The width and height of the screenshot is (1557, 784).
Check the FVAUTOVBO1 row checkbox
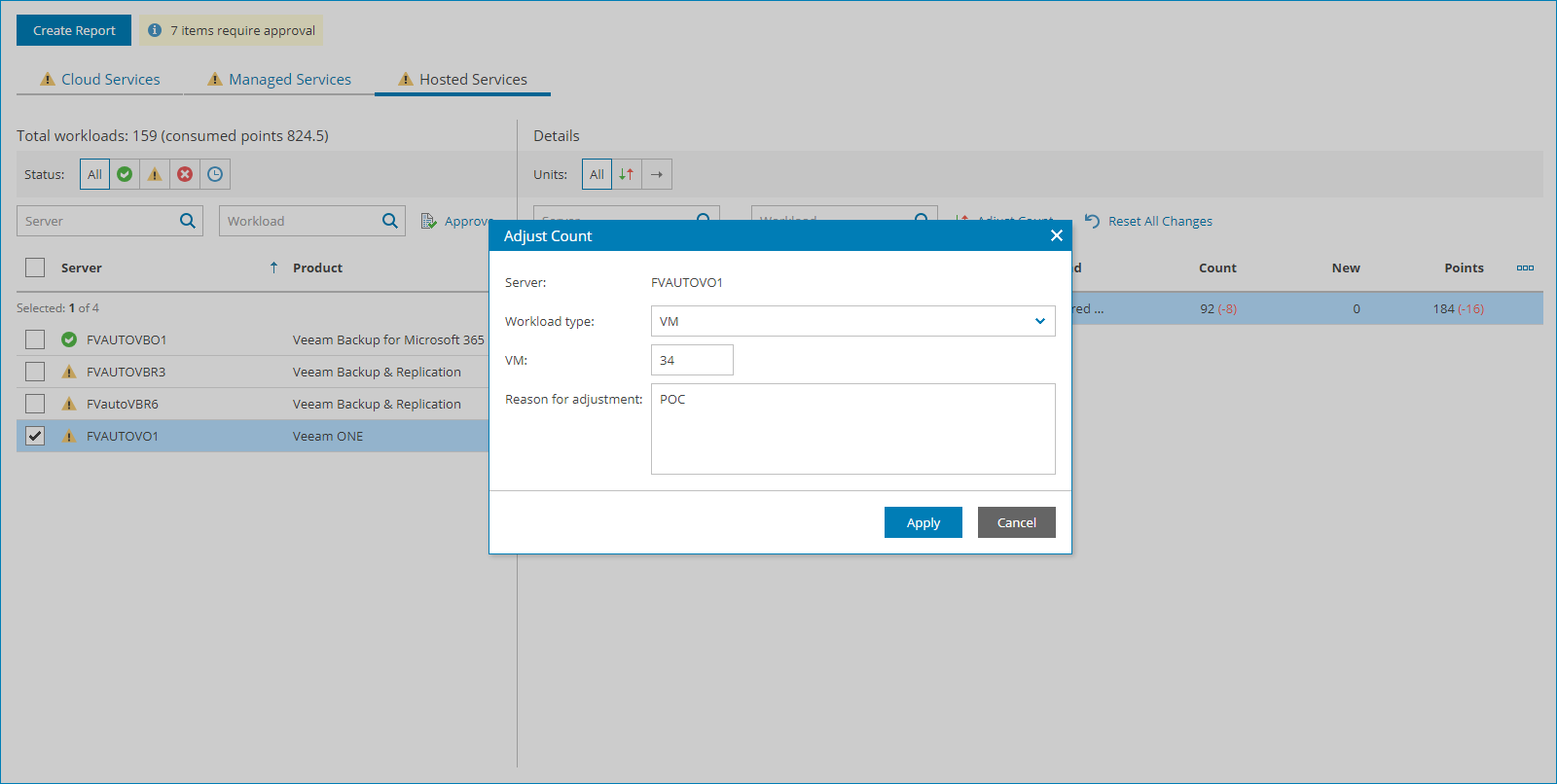35,339
